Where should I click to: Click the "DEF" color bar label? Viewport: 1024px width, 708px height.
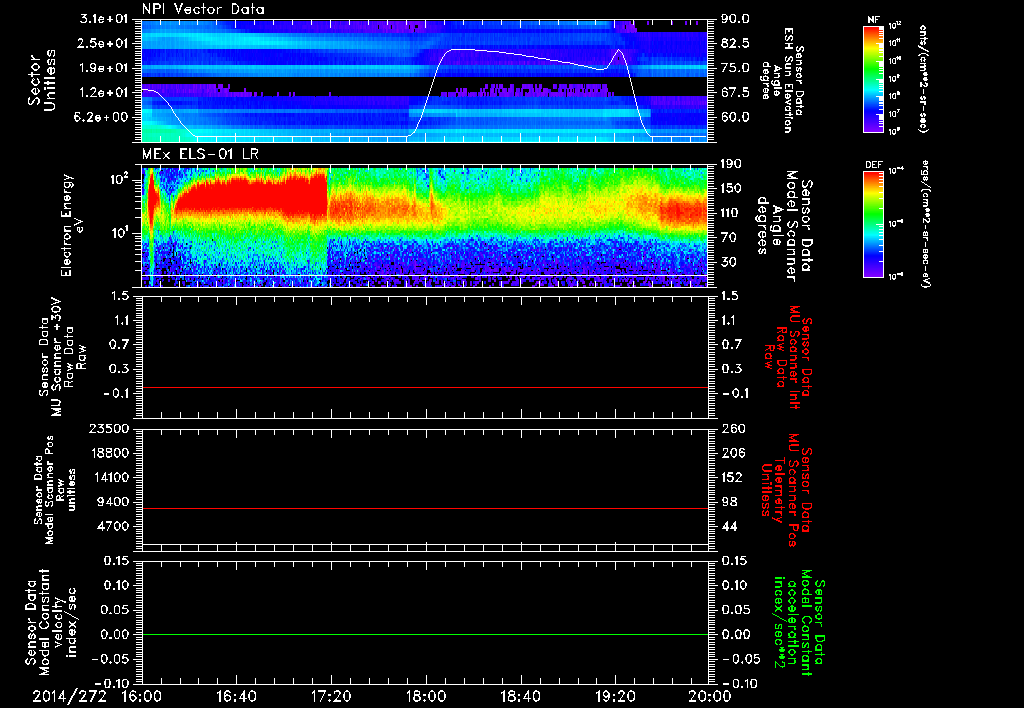click(x=874, y=165)
